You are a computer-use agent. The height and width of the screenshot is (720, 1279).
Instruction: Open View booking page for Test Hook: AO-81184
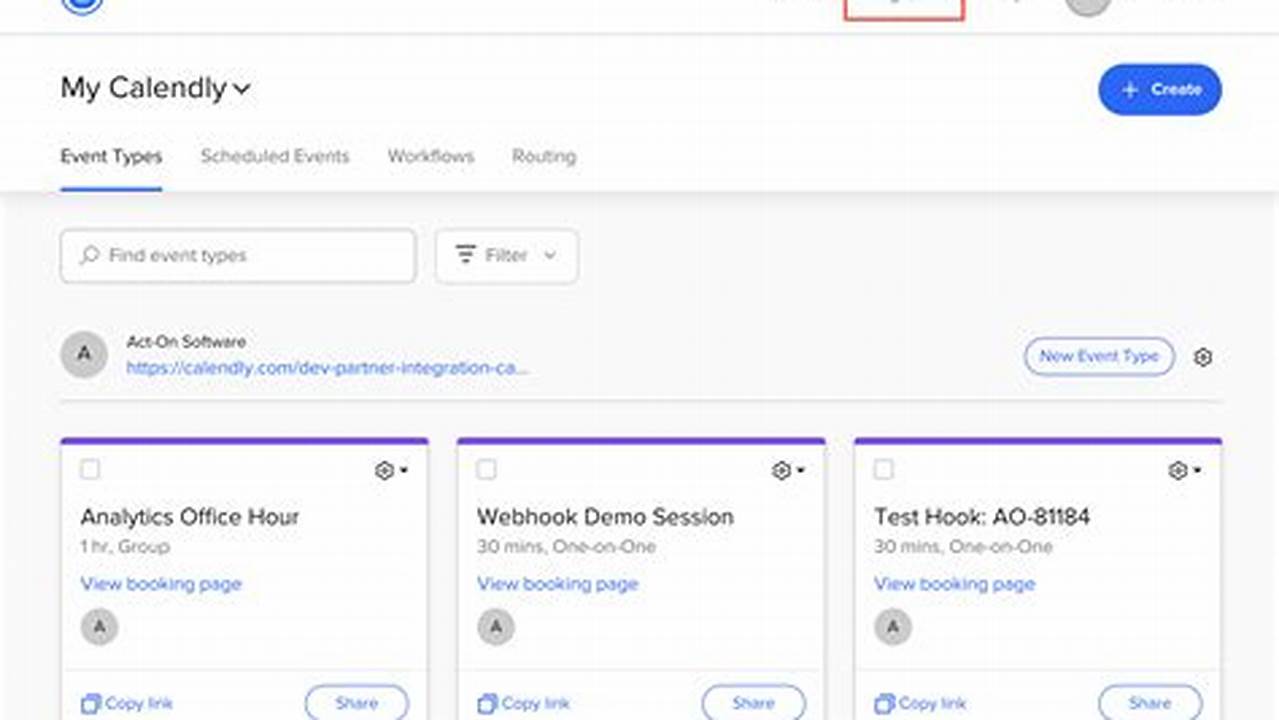coord(953,584)
